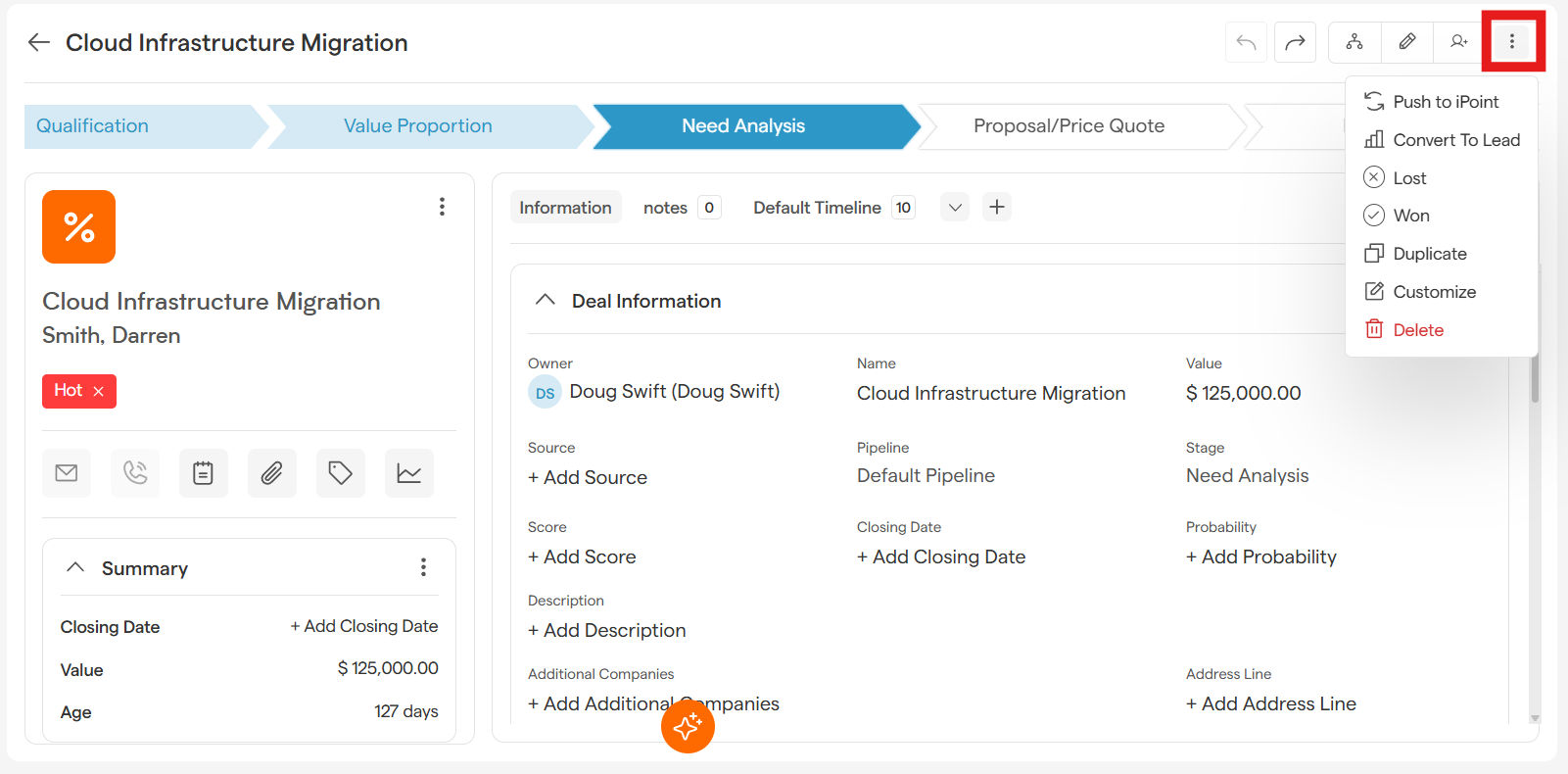
Task: Open the attachments paperclip icon
Action: click(271, 473)
